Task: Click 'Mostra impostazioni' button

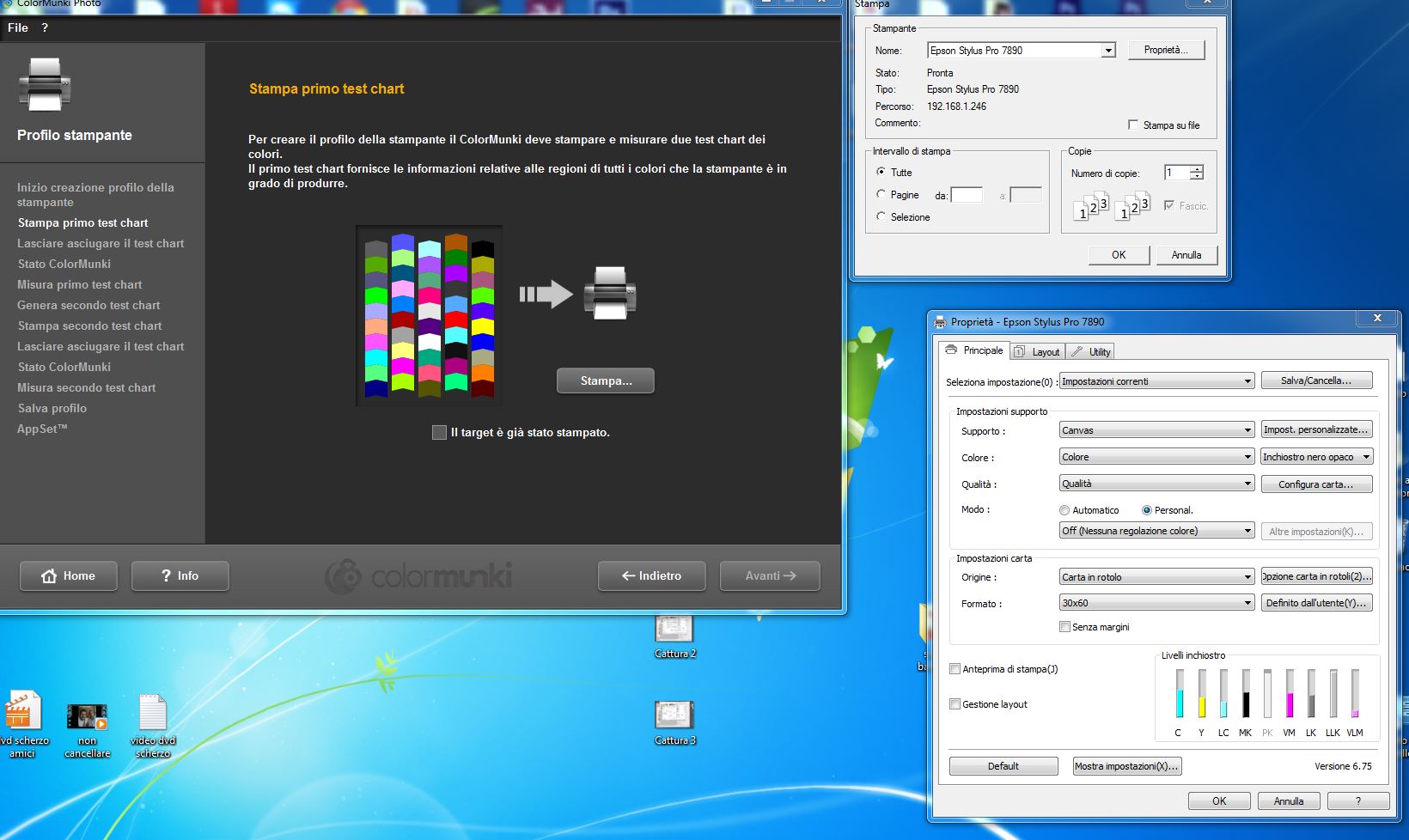Action: pyautogui.click(x=1127, y=766)
